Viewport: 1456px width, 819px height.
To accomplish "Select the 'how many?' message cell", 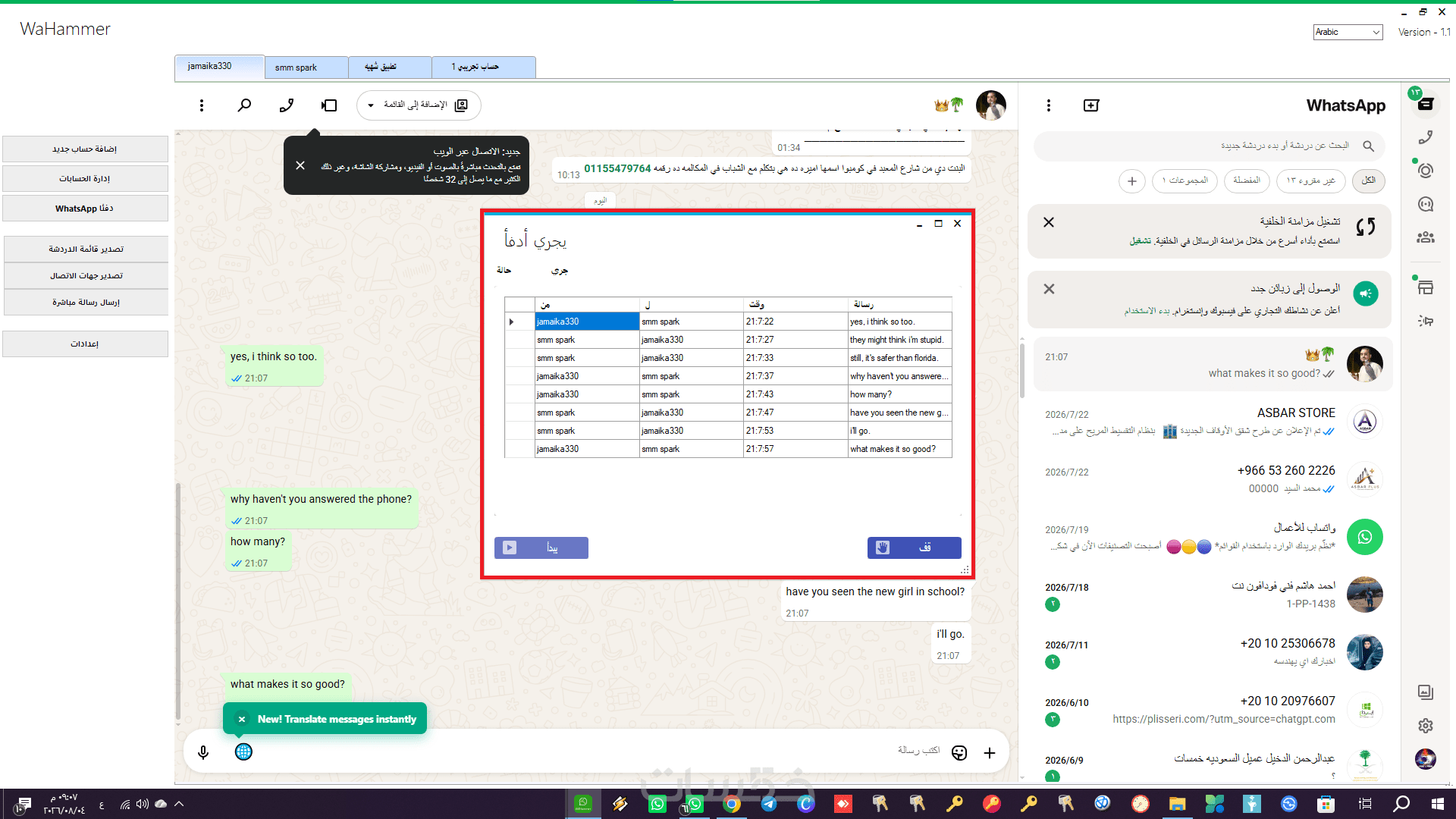I will point(900,394).
